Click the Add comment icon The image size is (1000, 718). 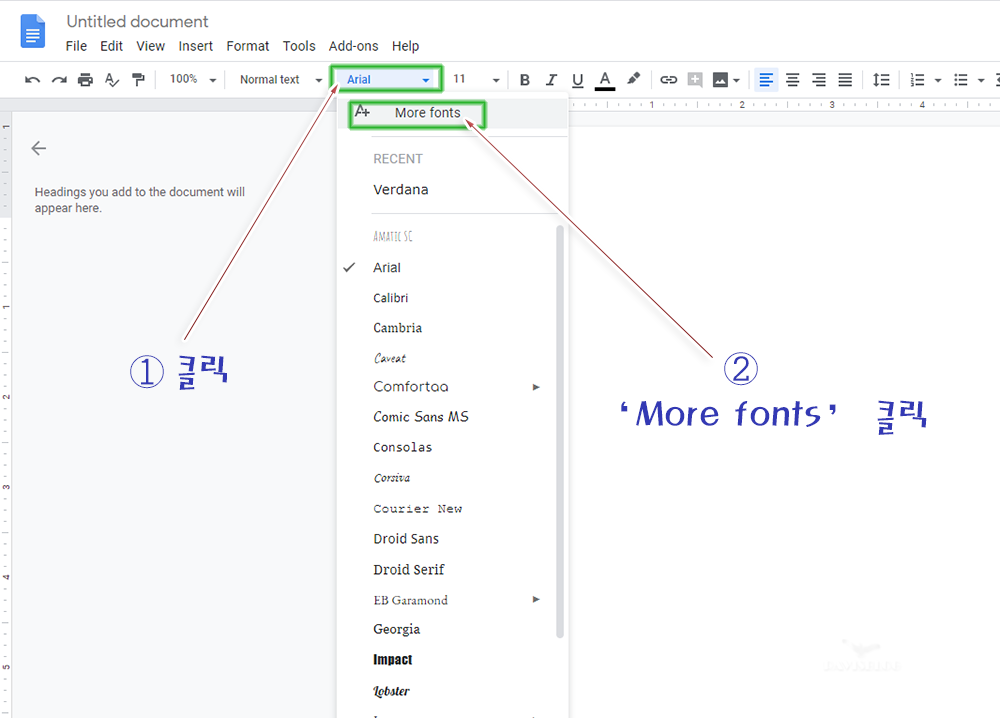[695, 80]
